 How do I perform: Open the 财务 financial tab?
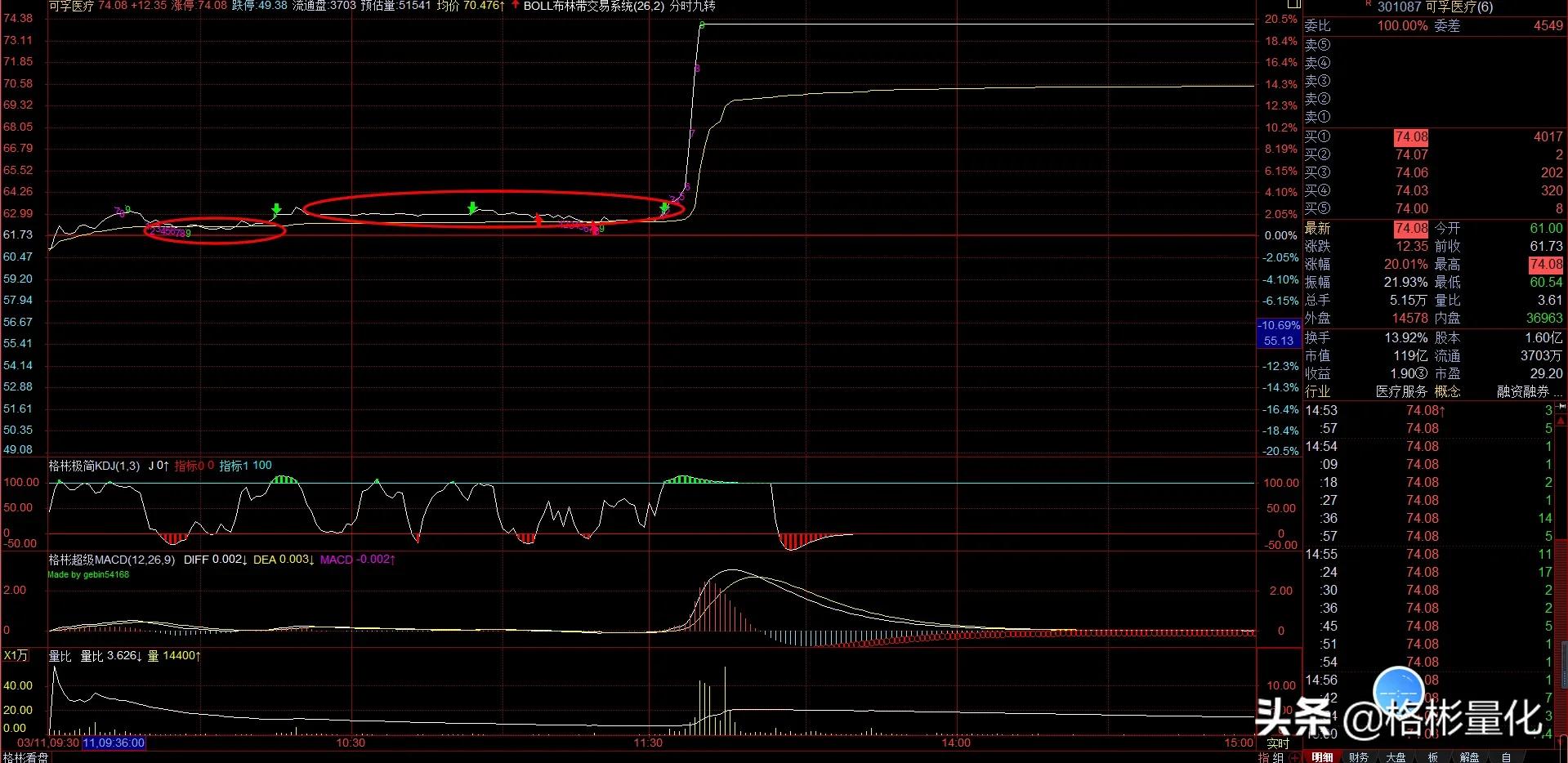1359,757
